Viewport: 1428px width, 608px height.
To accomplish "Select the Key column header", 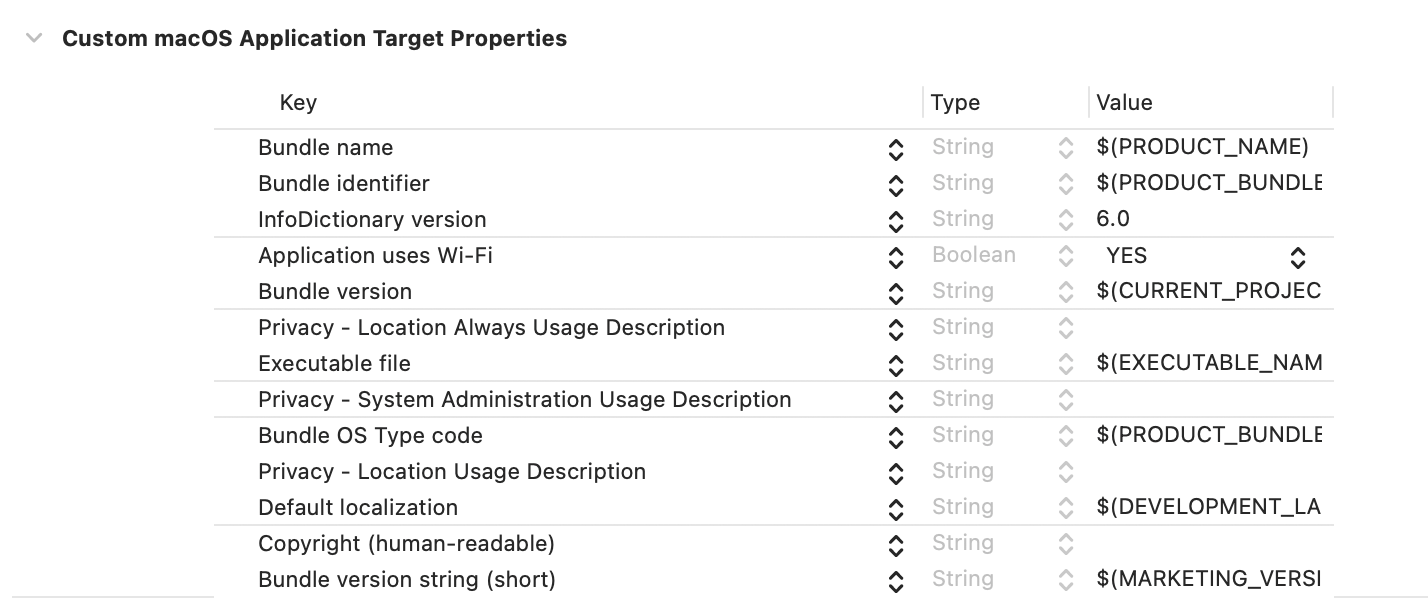I will pyautogui.click(x=298, y=103).
